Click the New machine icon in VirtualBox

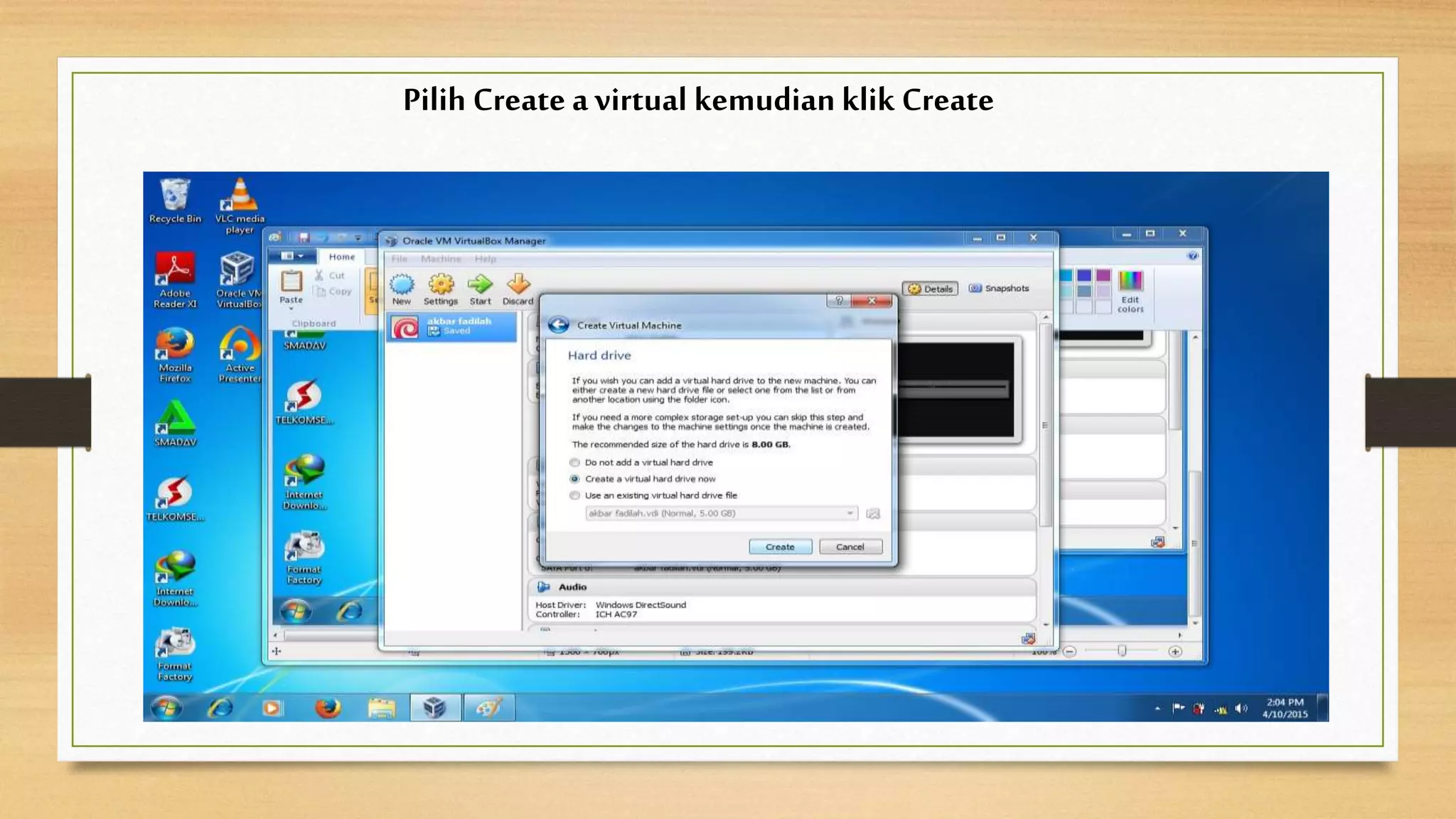click(x=402, y=290)
